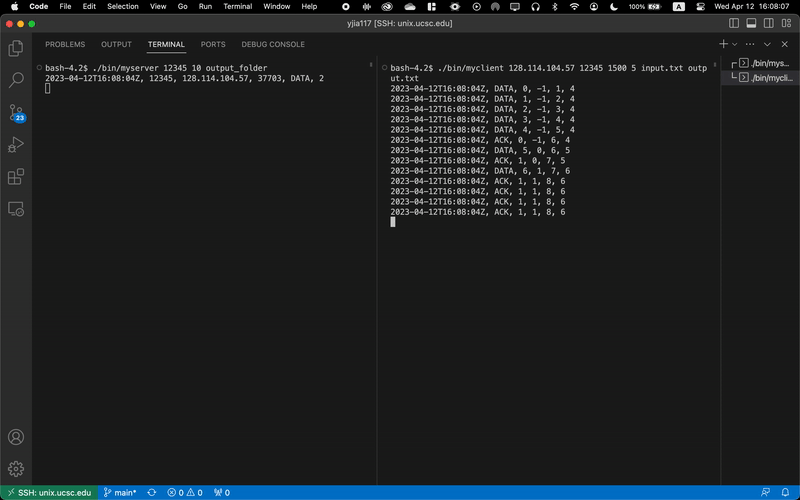Click the date and time in menu bar
The height and width of the screenshot is (500, 800).
click(x=752, y=7)
